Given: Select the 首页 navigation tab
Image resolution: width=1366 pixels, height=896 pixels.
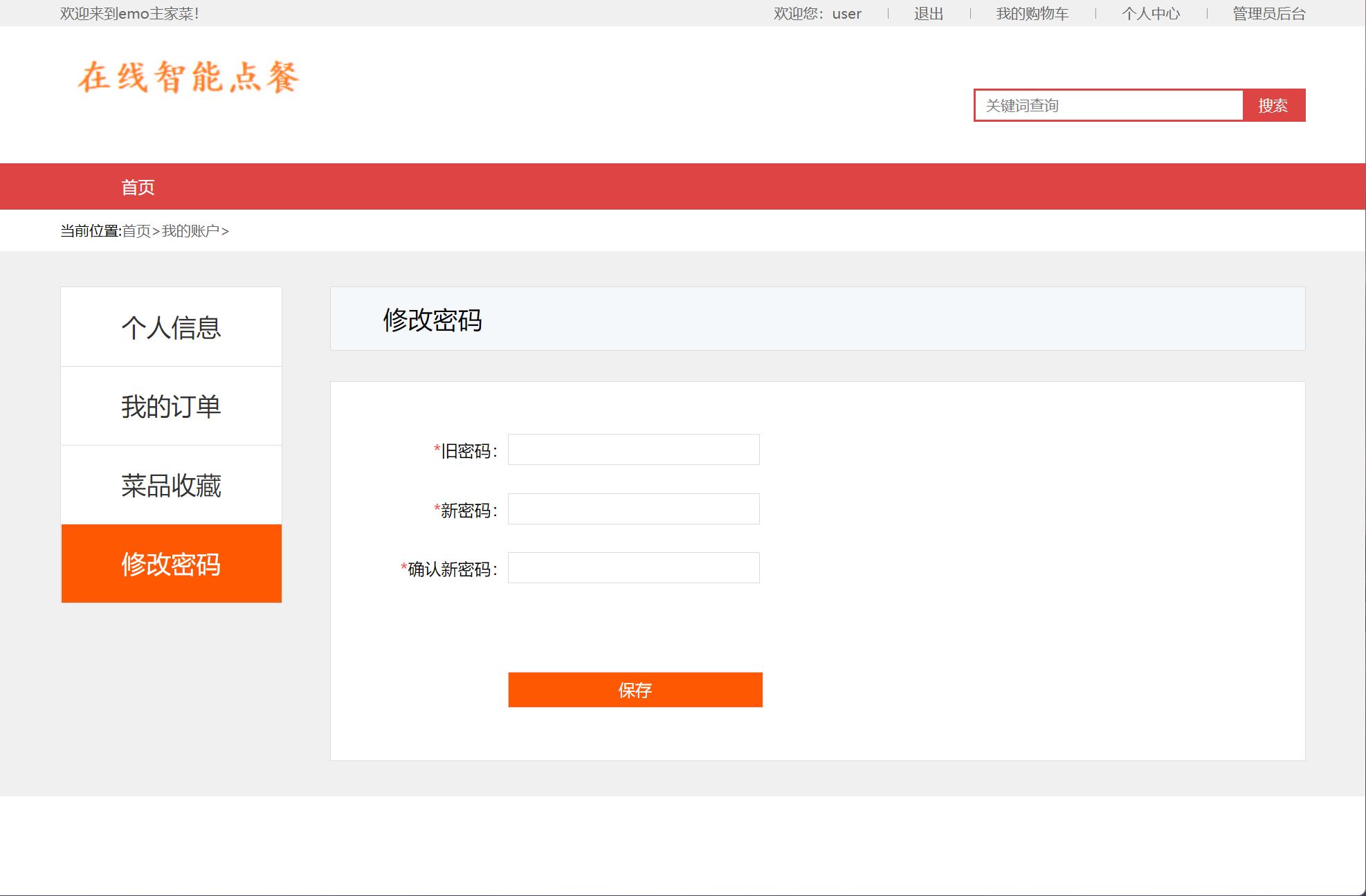Looking at the screenshot, I should 138,186.
